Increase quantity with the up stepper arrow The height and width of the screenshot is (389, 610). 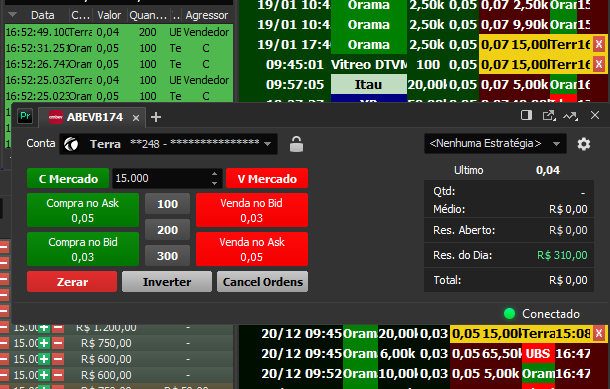pos(215,173)
